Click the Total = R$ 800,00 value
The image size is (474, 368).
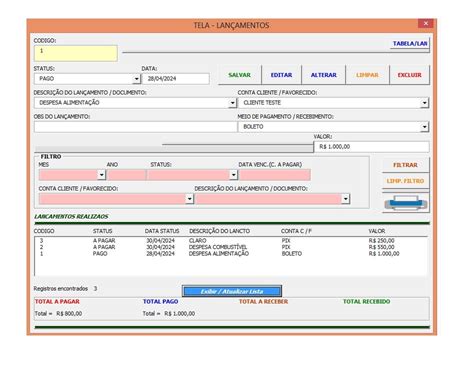[x=58, y=314]
